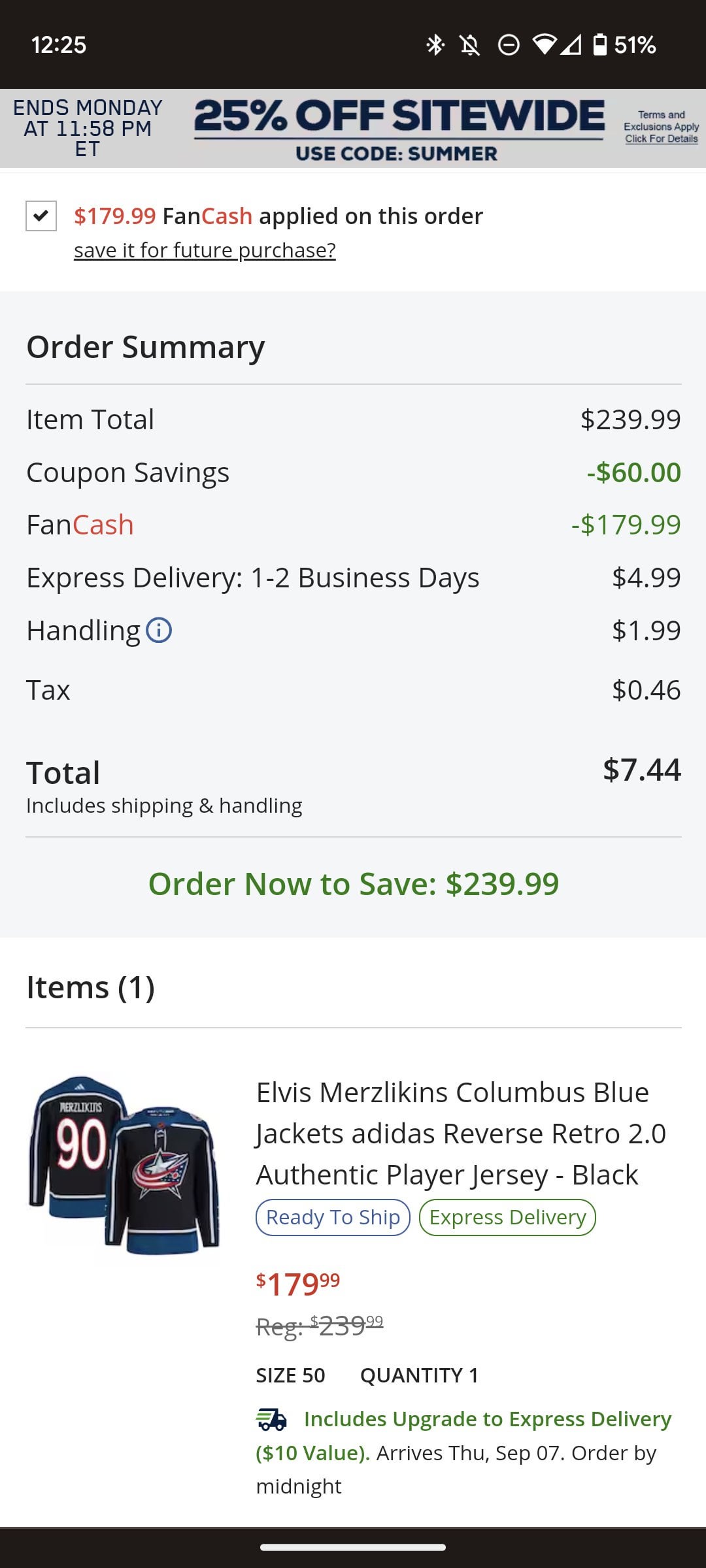Viewport: 706px width, 1568px height.
Task: Tap the Android home gesture bar
Action: point(353,1546)
